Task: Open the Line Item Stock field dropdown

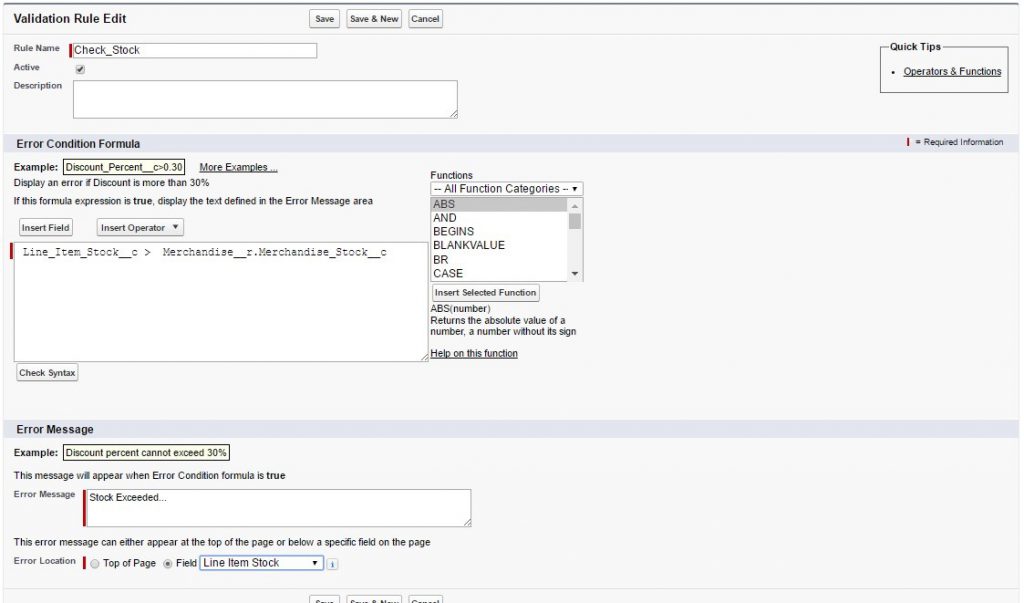Action: (261, 563)
